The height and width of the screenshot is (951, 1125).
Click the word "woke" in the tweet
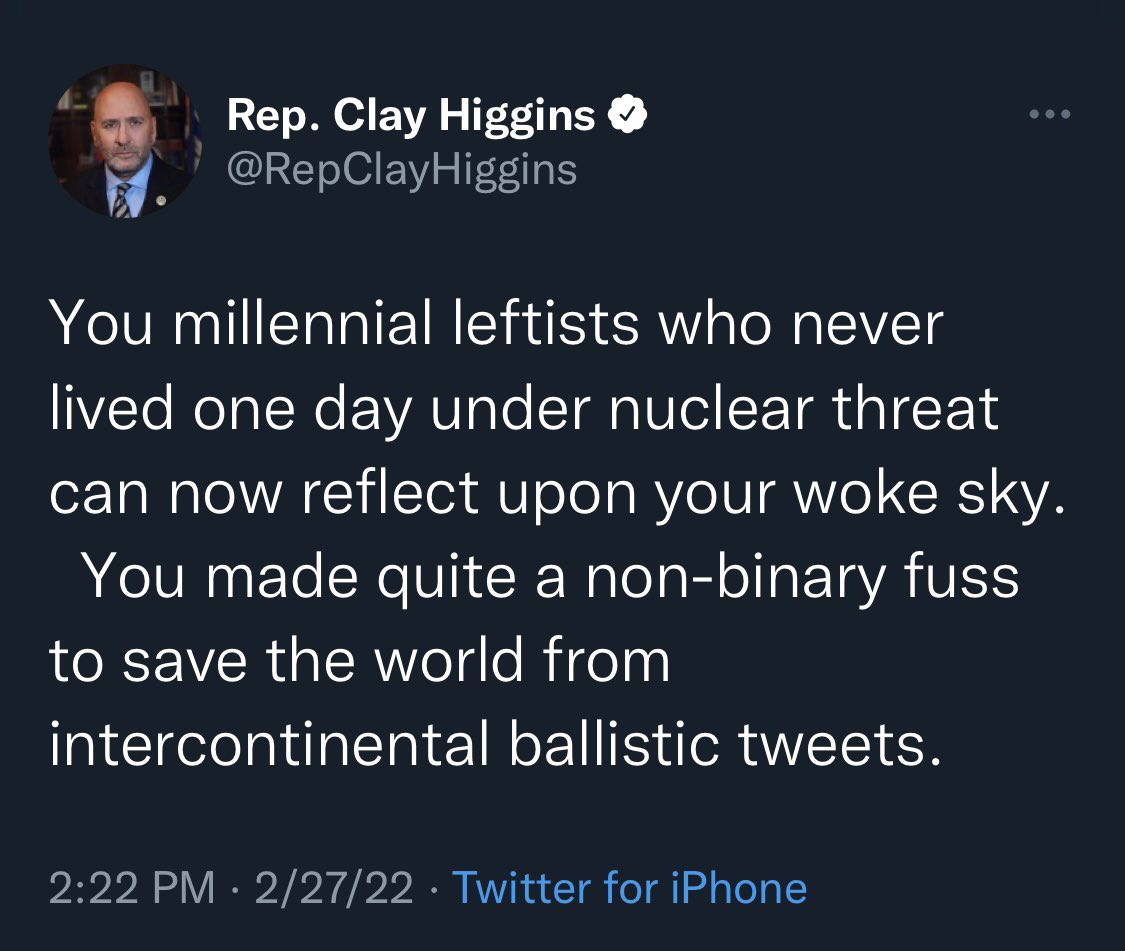[x=871, y=493]
